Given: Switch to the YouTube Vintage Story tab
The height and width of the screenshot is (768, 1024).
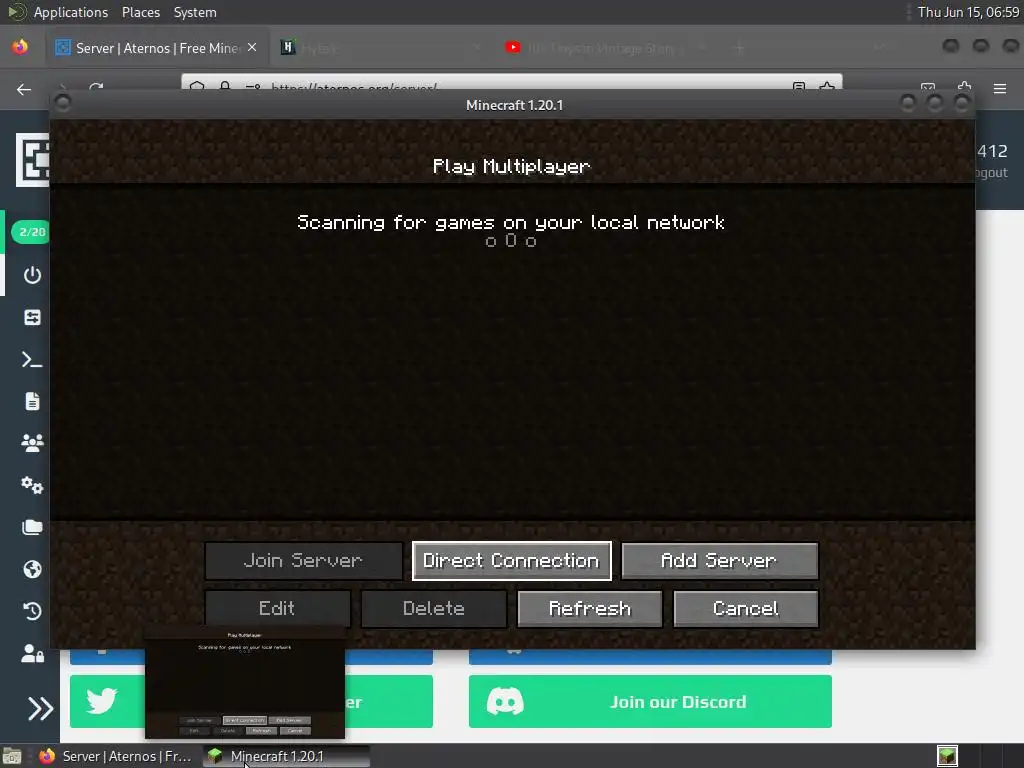Looking at the screenshot, I should point(604,48).
